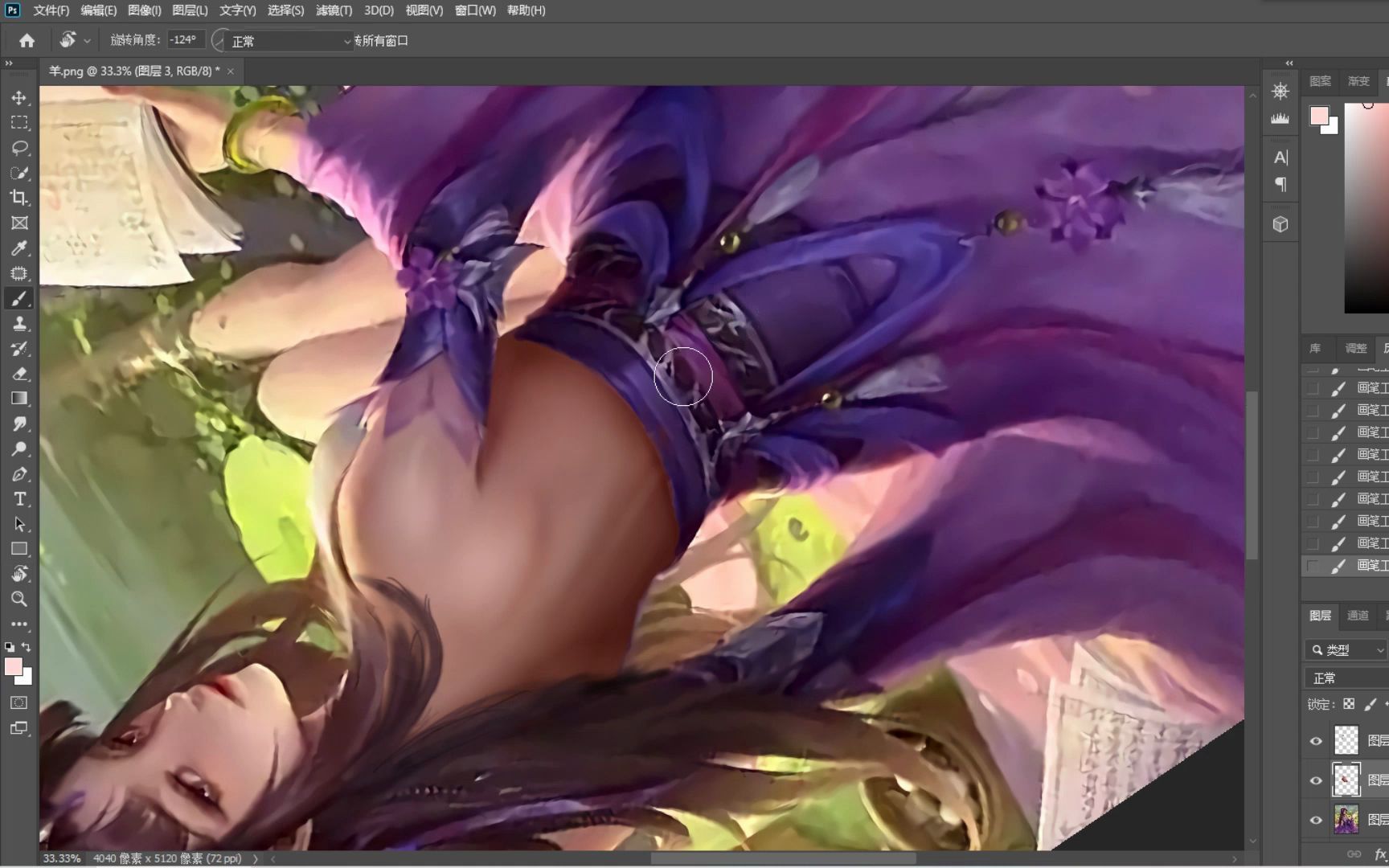Screen dimensions: 1389x868
Task: Open the 类型 layer filter dropdown
Action: click(x=1346, y=649)
